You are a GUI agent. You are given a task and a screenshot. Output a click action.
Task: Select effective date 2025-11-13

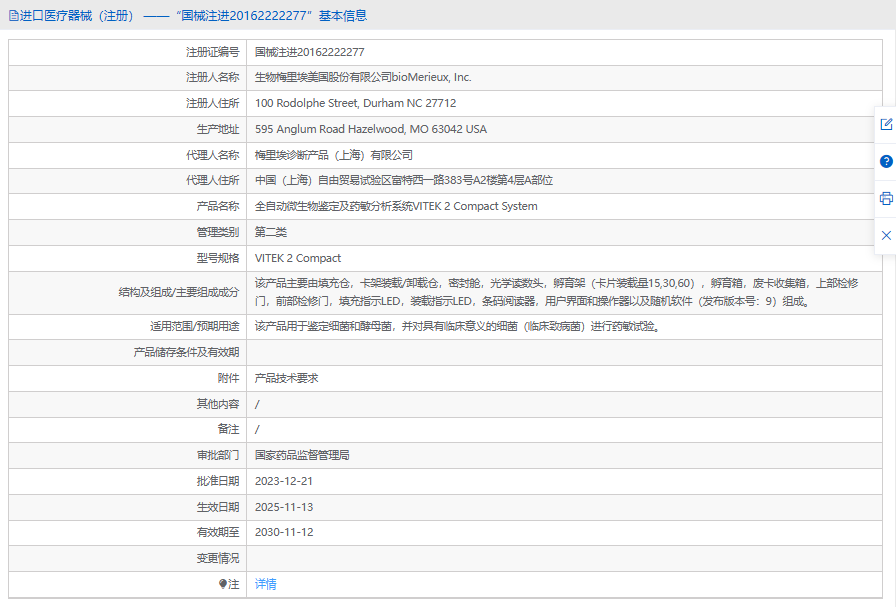[284, 507]
